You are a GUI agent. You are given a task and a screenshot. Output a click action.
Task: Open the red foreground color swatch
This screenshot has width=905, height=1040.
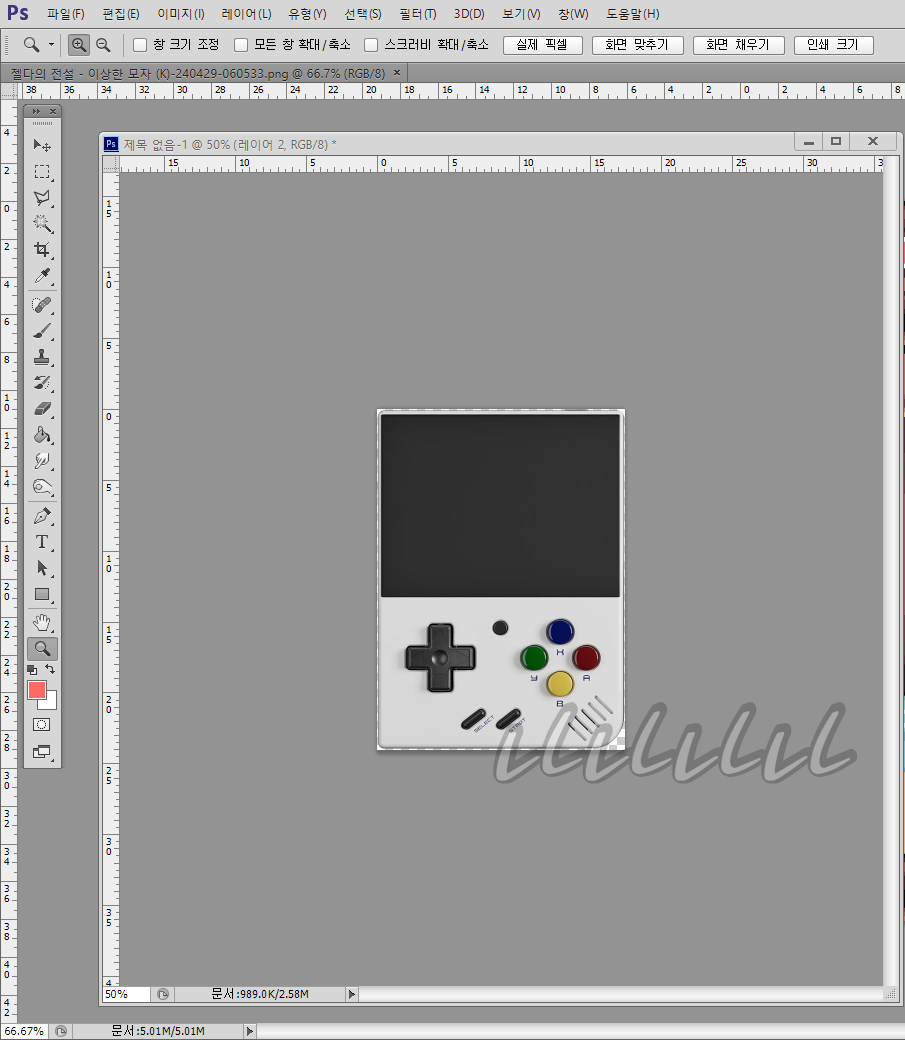[x=36, y=689]
